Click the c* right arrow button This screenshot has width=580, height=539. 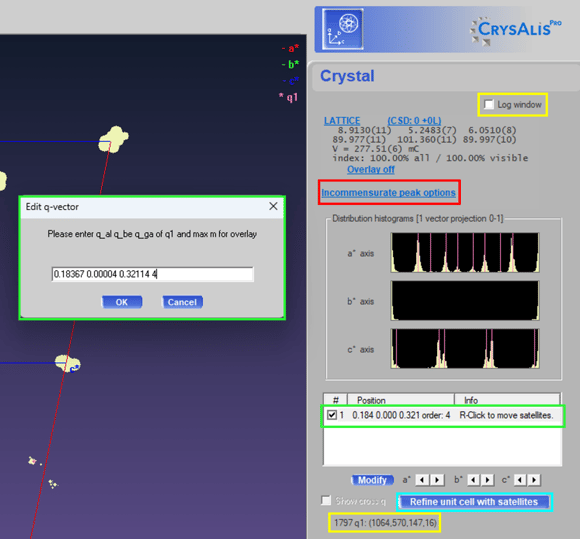pyautogui.click(x=534, y=480)
